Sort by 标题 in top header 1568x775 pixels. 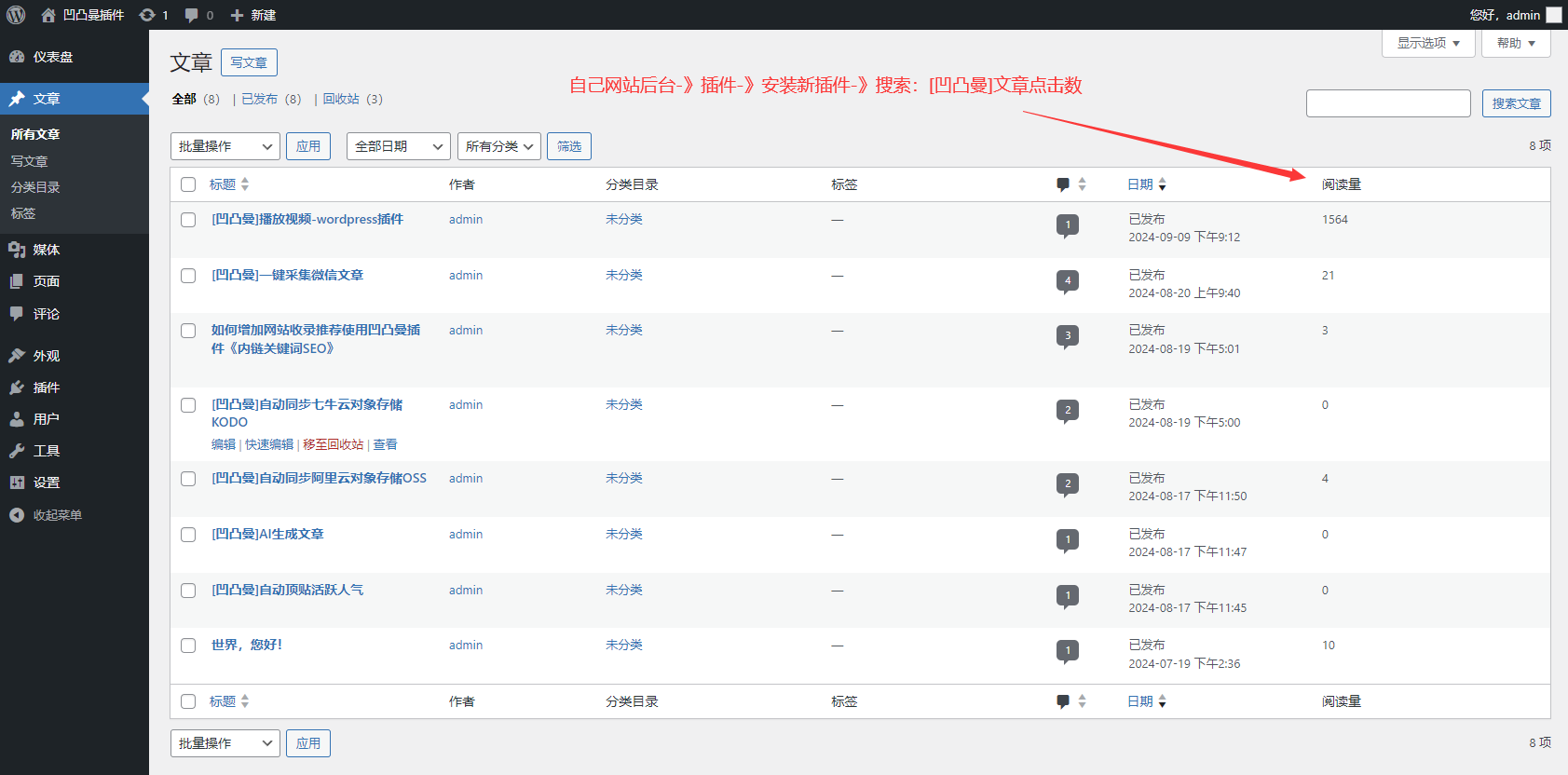tap(229, 184)
